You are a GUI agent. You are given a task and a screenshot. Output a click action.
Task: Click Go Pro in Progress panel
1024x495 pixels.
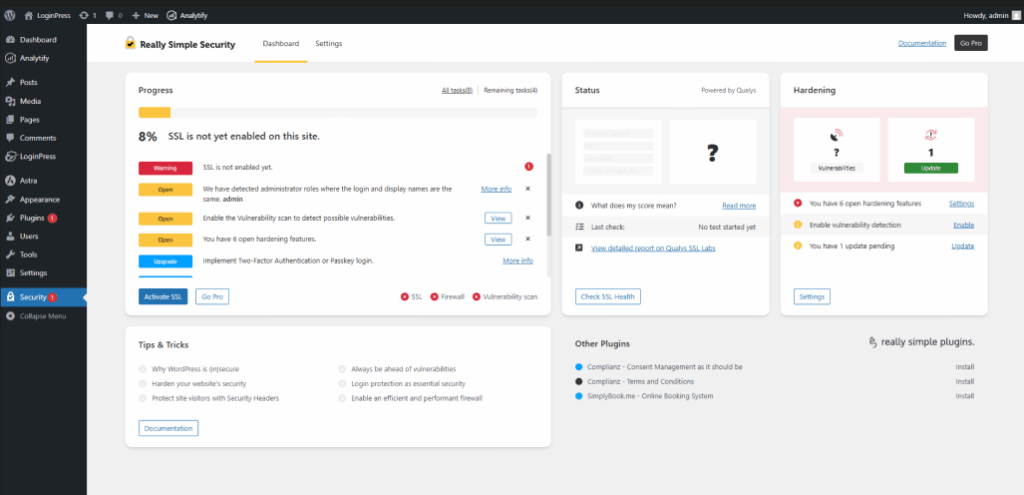tap(212, 296)
